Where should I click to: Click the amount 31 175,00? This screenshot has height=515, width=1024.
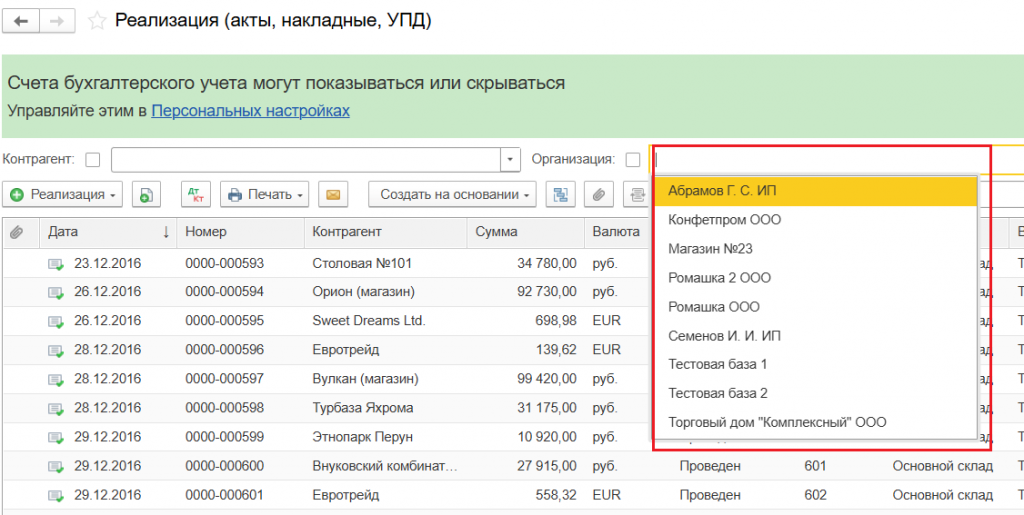click(547, 408)
